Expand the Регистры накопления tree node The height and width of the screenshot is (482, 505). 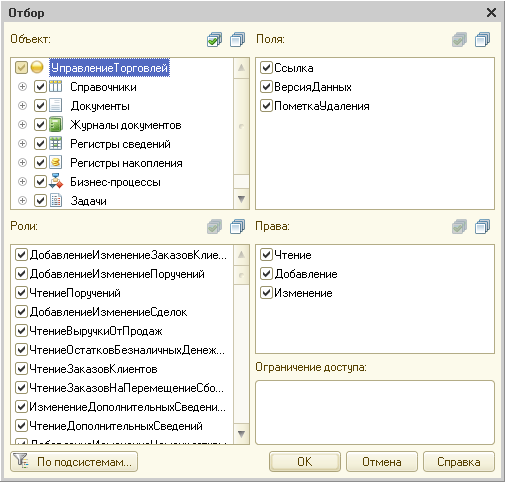[x=22, y=163]
